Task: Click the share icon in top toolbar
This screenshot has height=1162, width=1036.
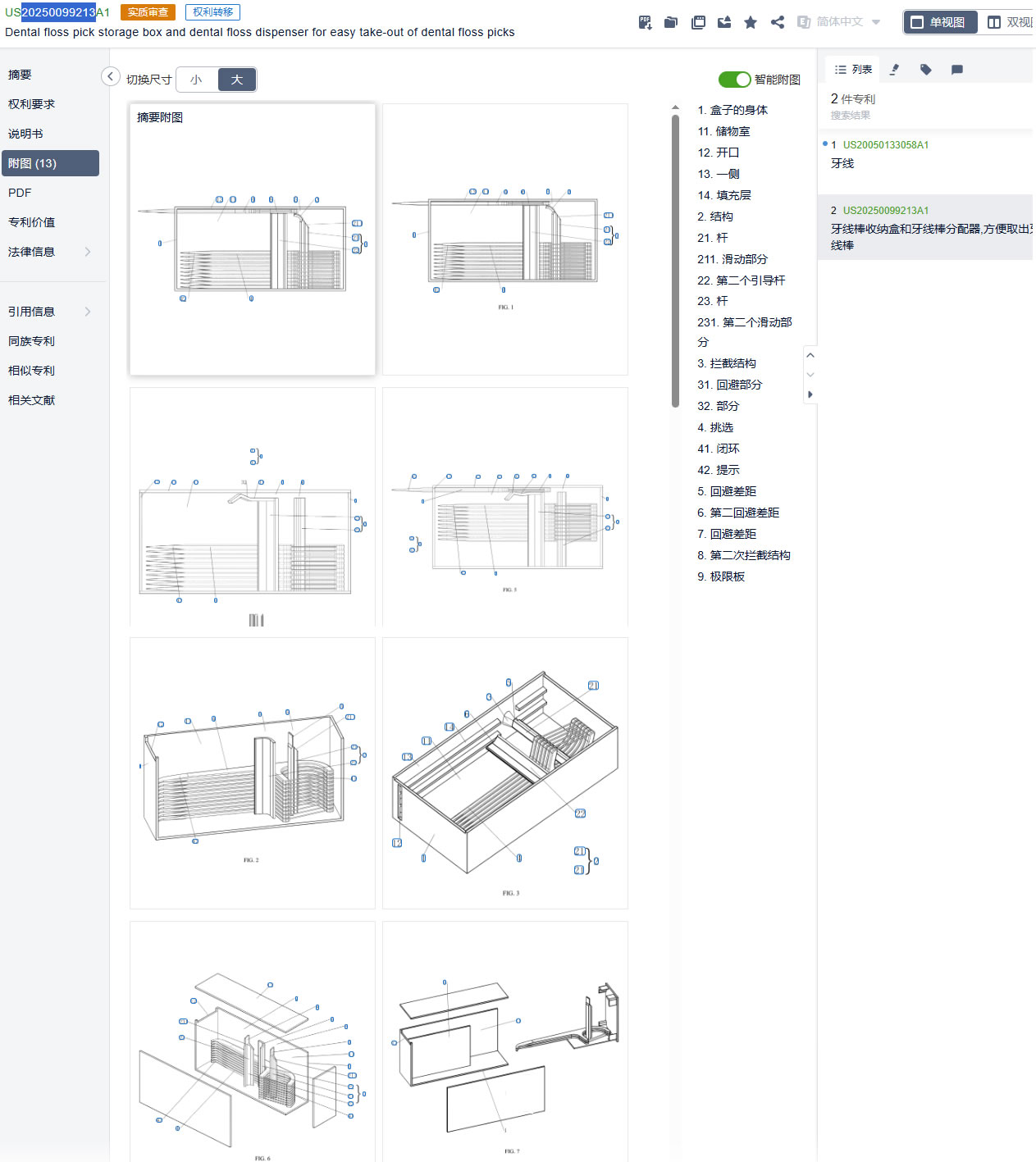Action: (x=777, y=22)
